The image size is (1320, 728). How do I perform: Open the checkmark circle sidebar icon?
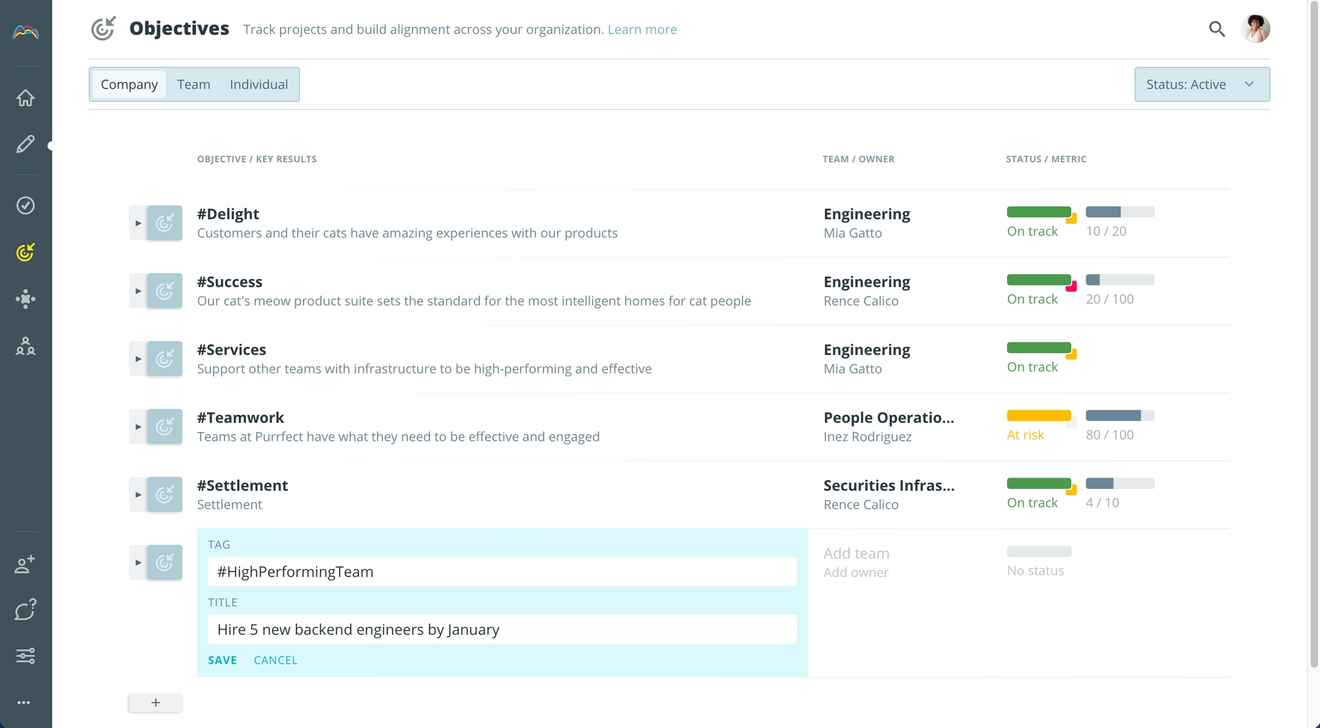point(26,205)
